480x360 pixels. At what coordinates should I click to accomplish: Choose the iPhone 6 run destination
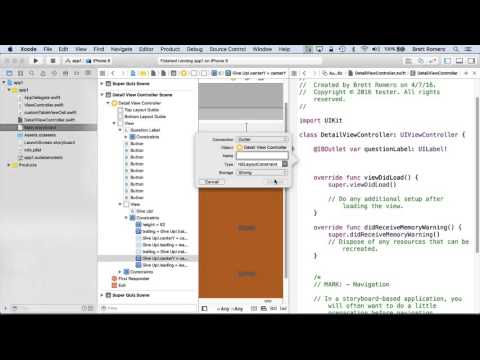click(98, 61)
